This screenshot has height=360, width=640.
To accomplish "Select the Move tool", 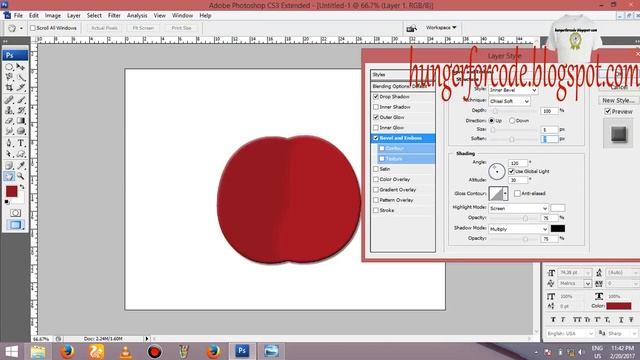I will coord(21,67).
